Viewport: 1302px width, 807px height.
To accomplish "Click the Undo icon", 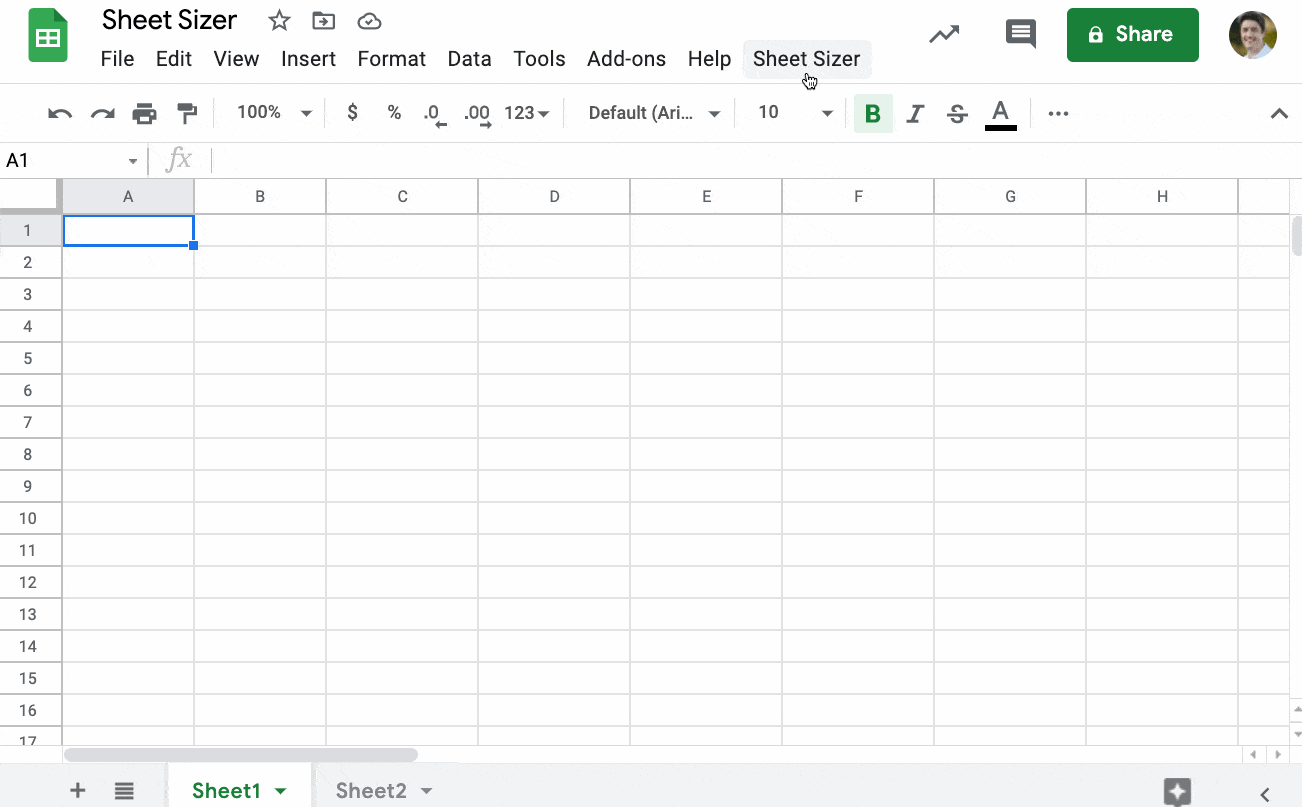I will (x=59, y=112).
